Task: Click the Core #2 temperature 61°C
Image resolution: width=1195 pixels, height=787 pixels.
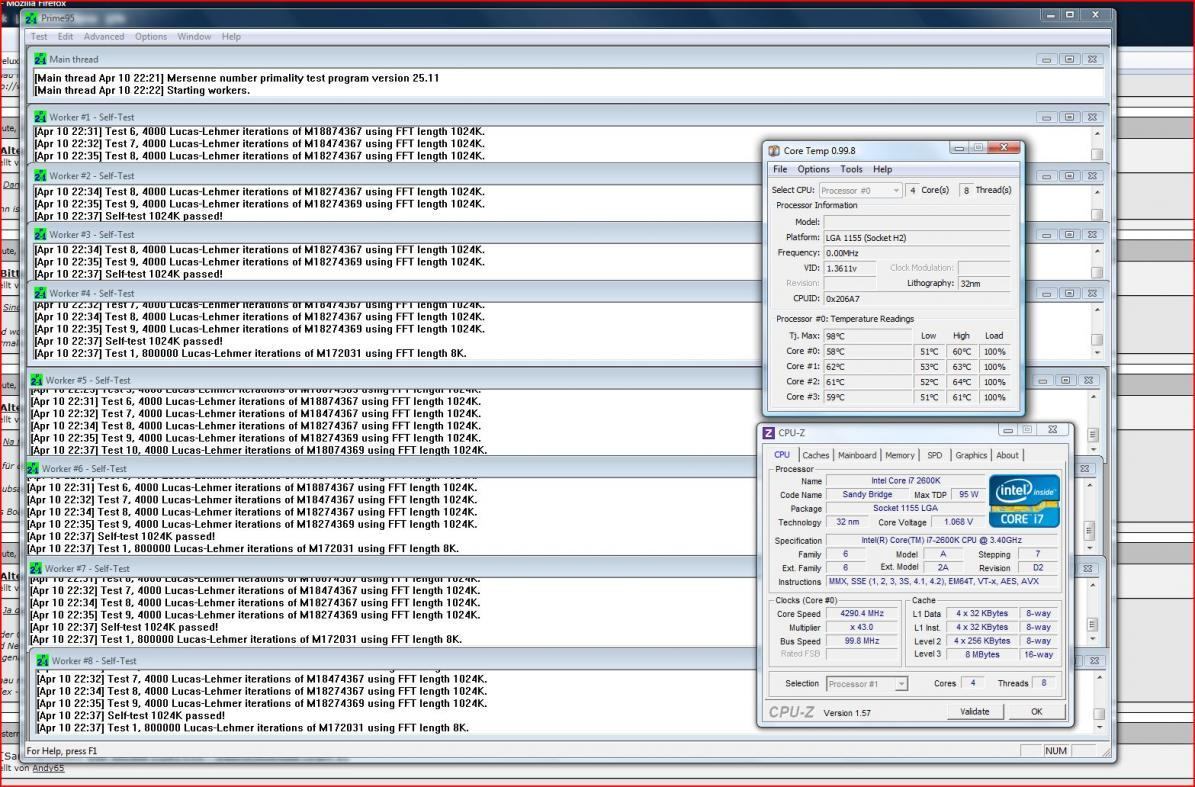Action: pos(867,382)
